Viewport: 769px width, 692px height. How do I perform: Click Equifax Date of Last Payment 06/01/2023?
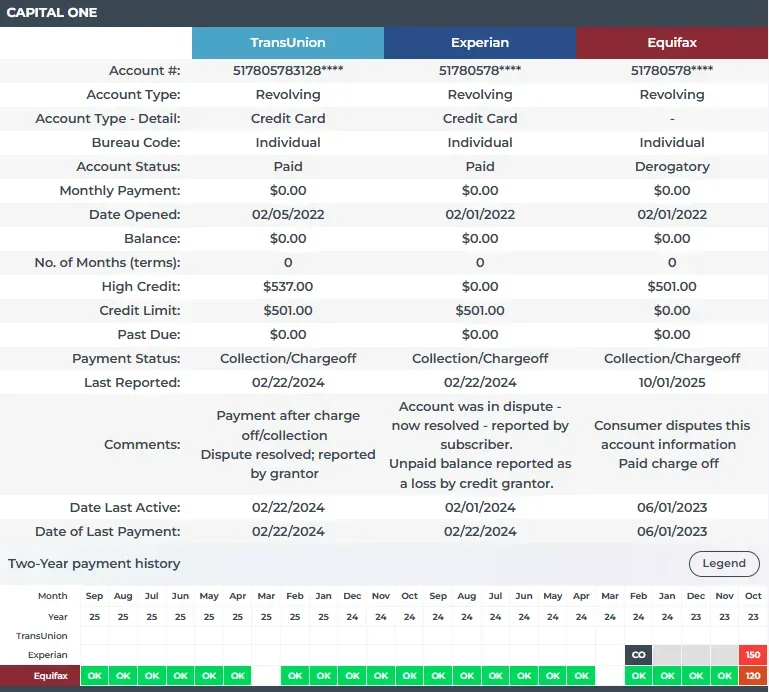click(x=672, y=532)
